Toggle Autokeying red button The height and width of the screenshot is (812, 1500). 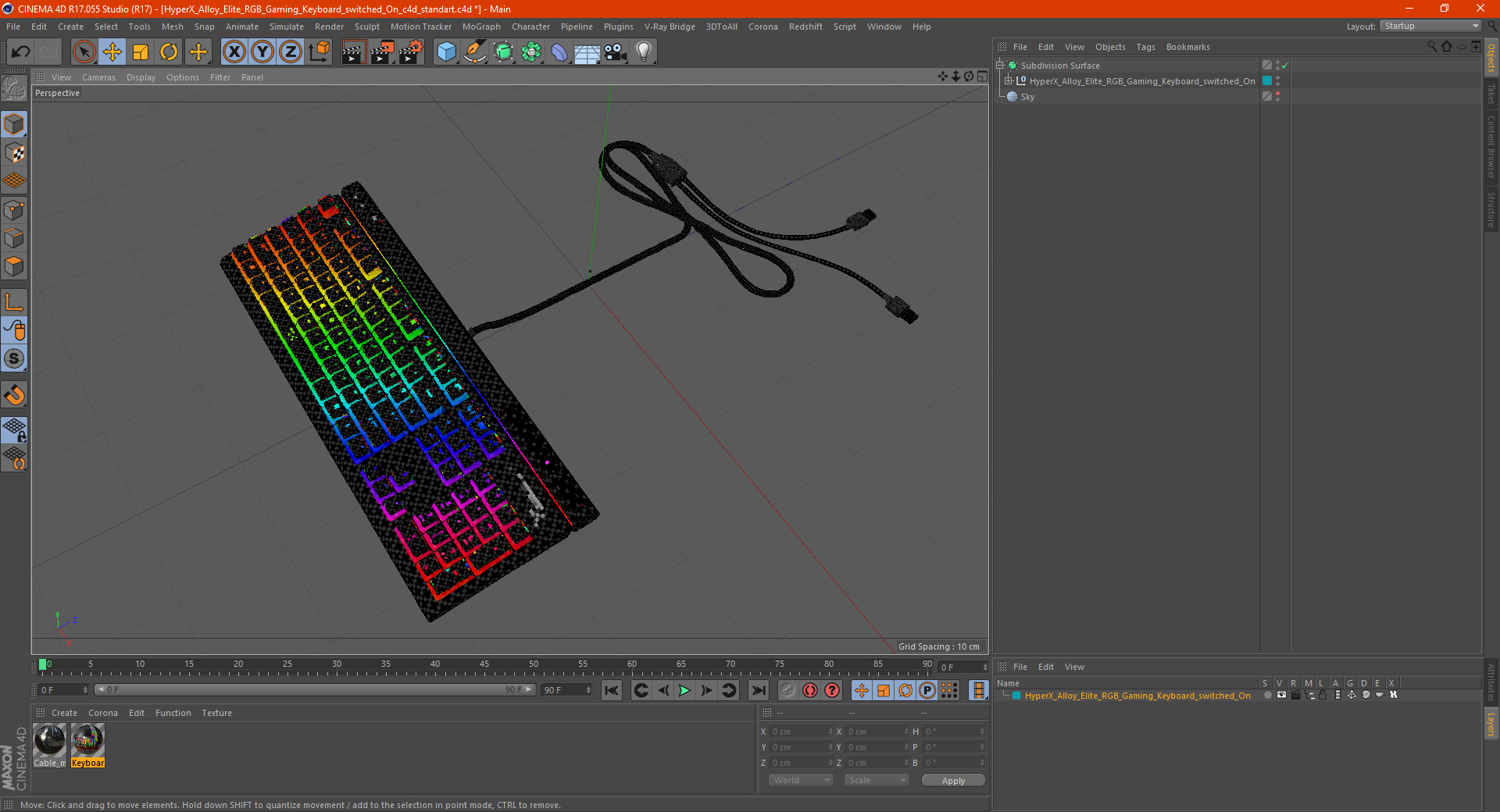click(x=810, y=690)
